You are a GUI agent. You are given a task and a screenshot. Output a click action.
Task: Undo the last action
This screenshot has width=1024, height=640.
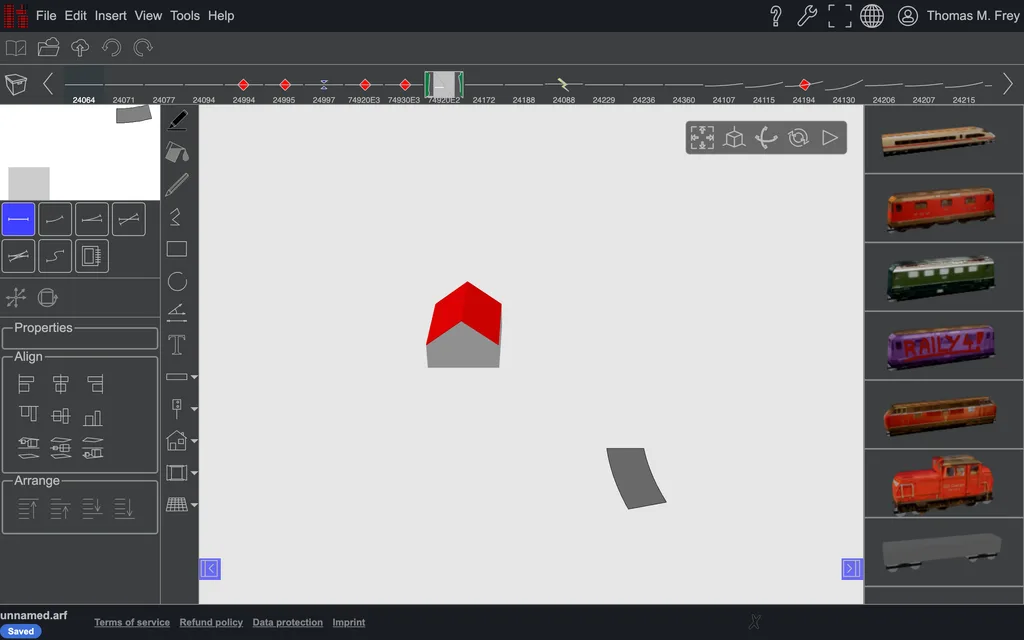[111, 48]
